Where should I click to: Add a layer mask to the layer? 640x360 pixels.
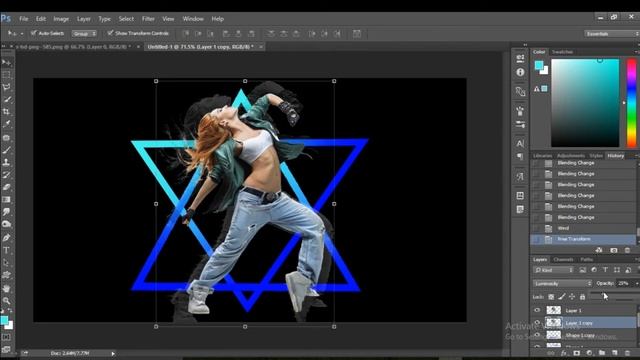[576, 353]
